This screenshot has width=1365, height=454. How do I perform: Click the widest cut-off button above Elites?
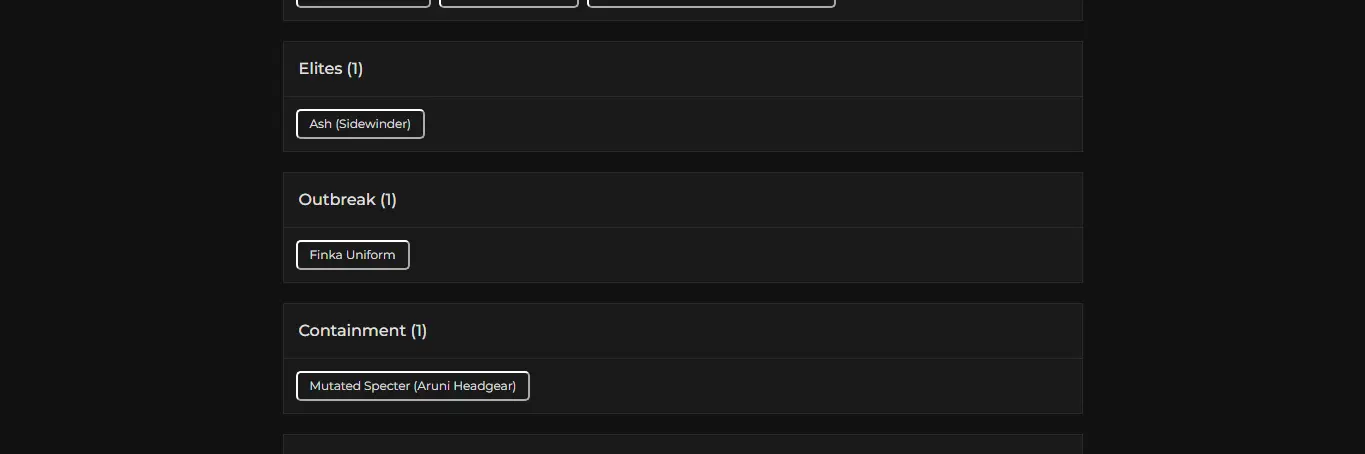coord(711,3)
